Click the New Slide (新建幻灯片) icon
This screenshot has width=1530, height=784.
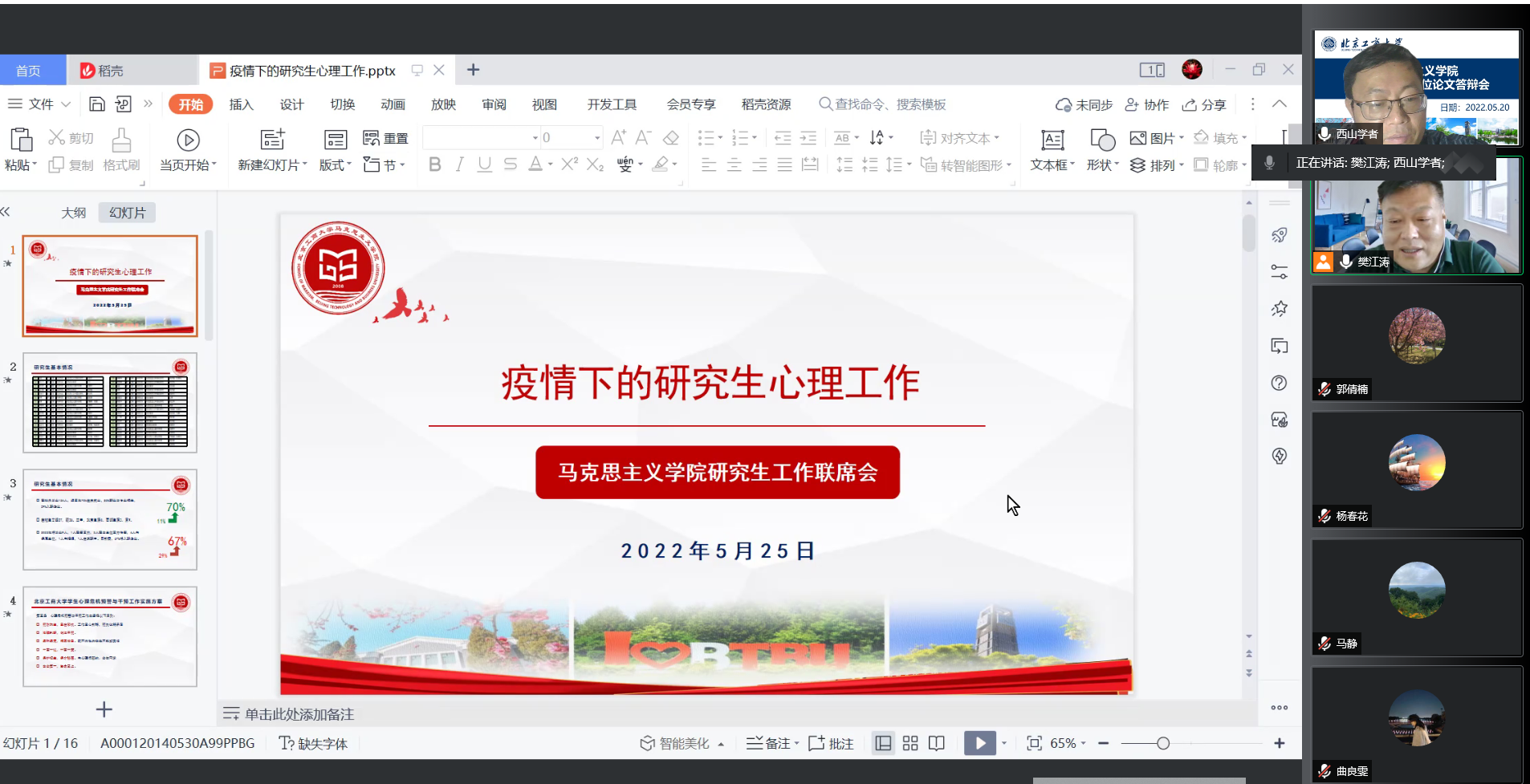point(272,140)
